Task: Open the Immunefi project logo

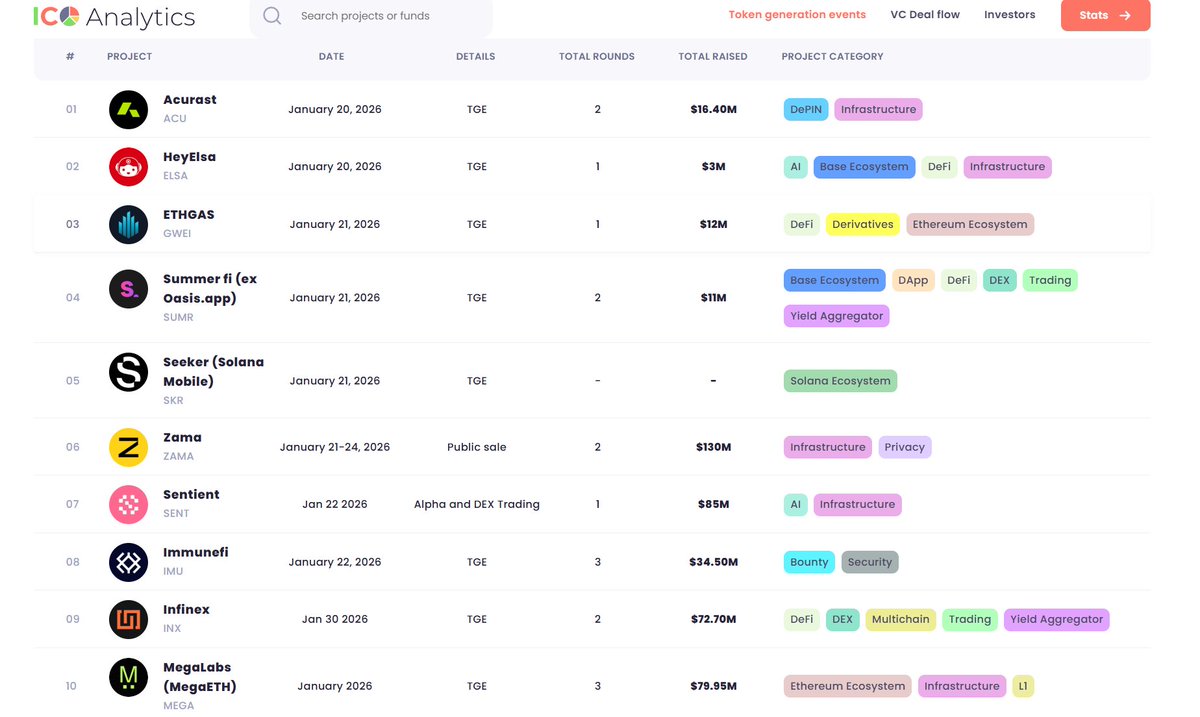Action: 128,562
